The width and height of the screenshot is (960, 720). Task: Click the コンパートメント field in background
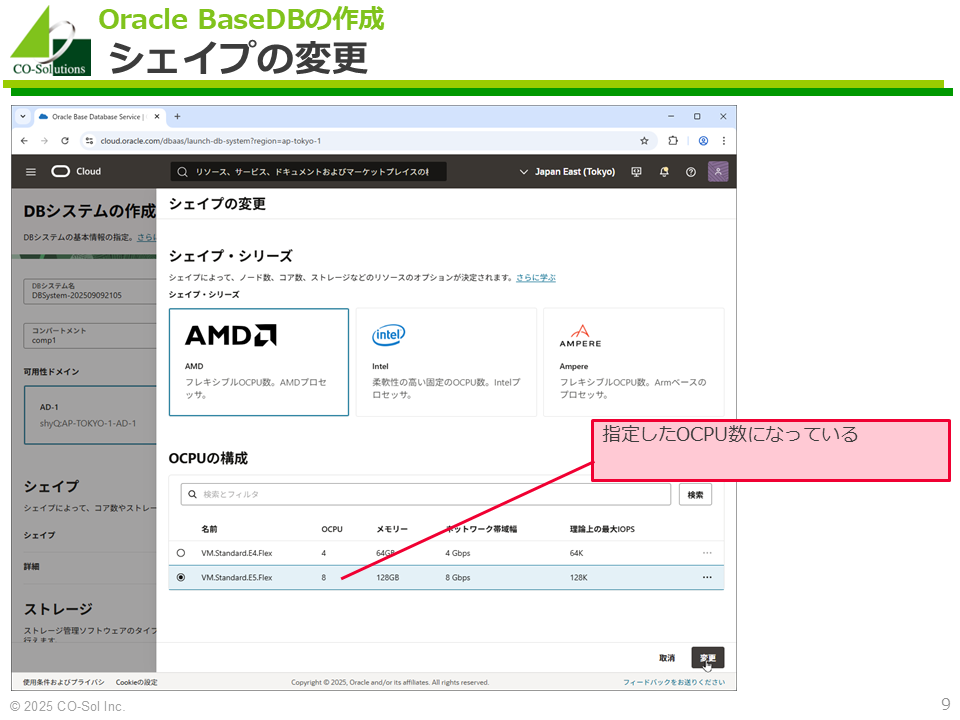coord(90,336)
